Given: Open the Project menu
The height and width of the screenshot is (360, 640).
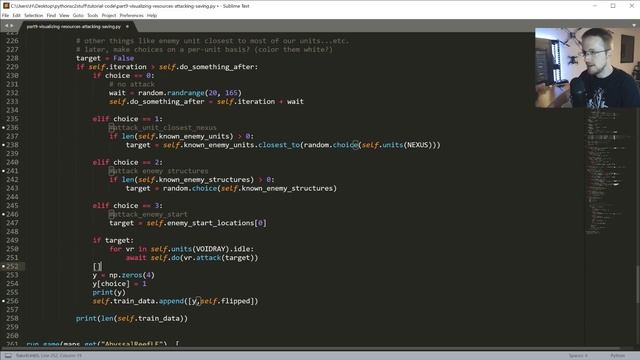Looking at the screenshot, I should point(109,16).
